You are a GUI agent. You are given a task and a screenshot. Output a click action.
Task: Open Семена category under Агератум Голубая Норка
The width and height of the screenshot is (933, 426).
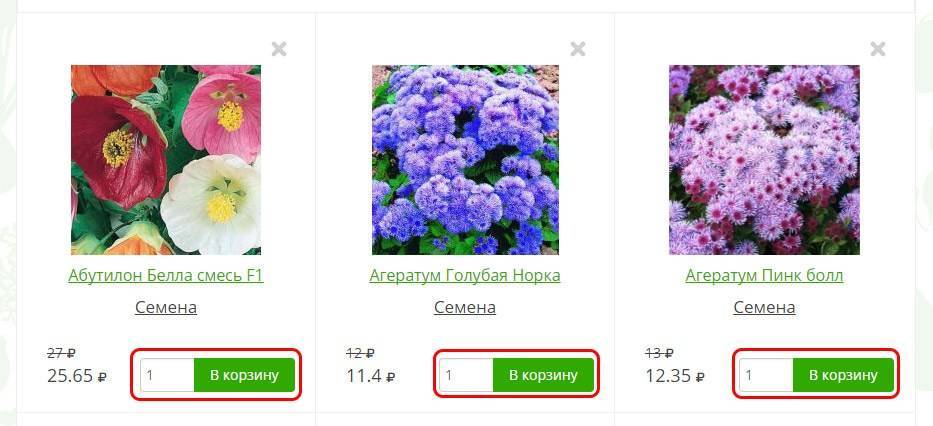[x=465, y=307]
